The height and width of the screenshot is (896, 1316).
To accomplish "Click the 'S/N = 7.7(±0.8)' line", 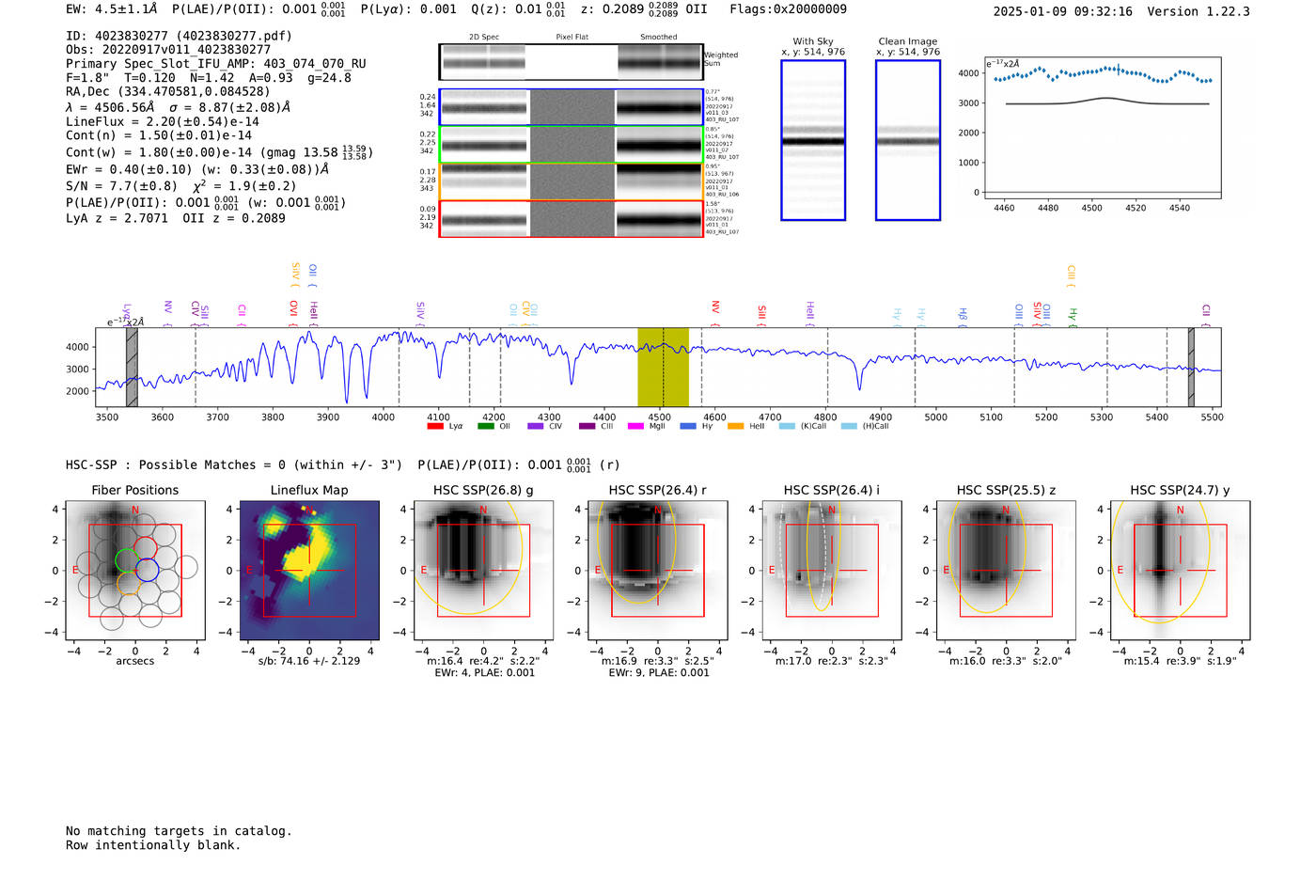I will click(x=121, y=186).
